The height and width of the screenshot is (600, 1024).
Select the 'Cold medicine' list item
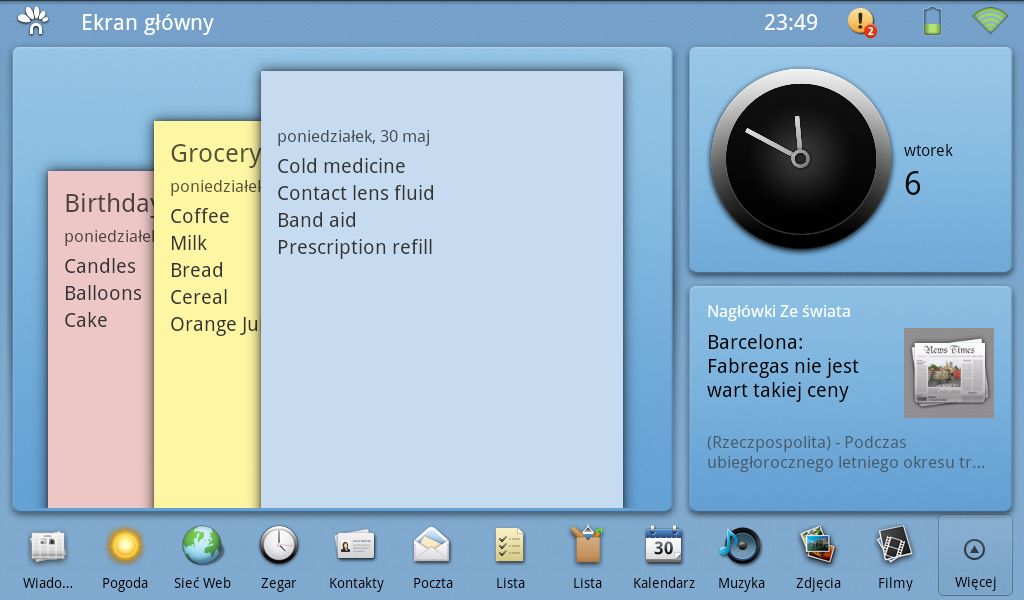(x=342, y=166)
